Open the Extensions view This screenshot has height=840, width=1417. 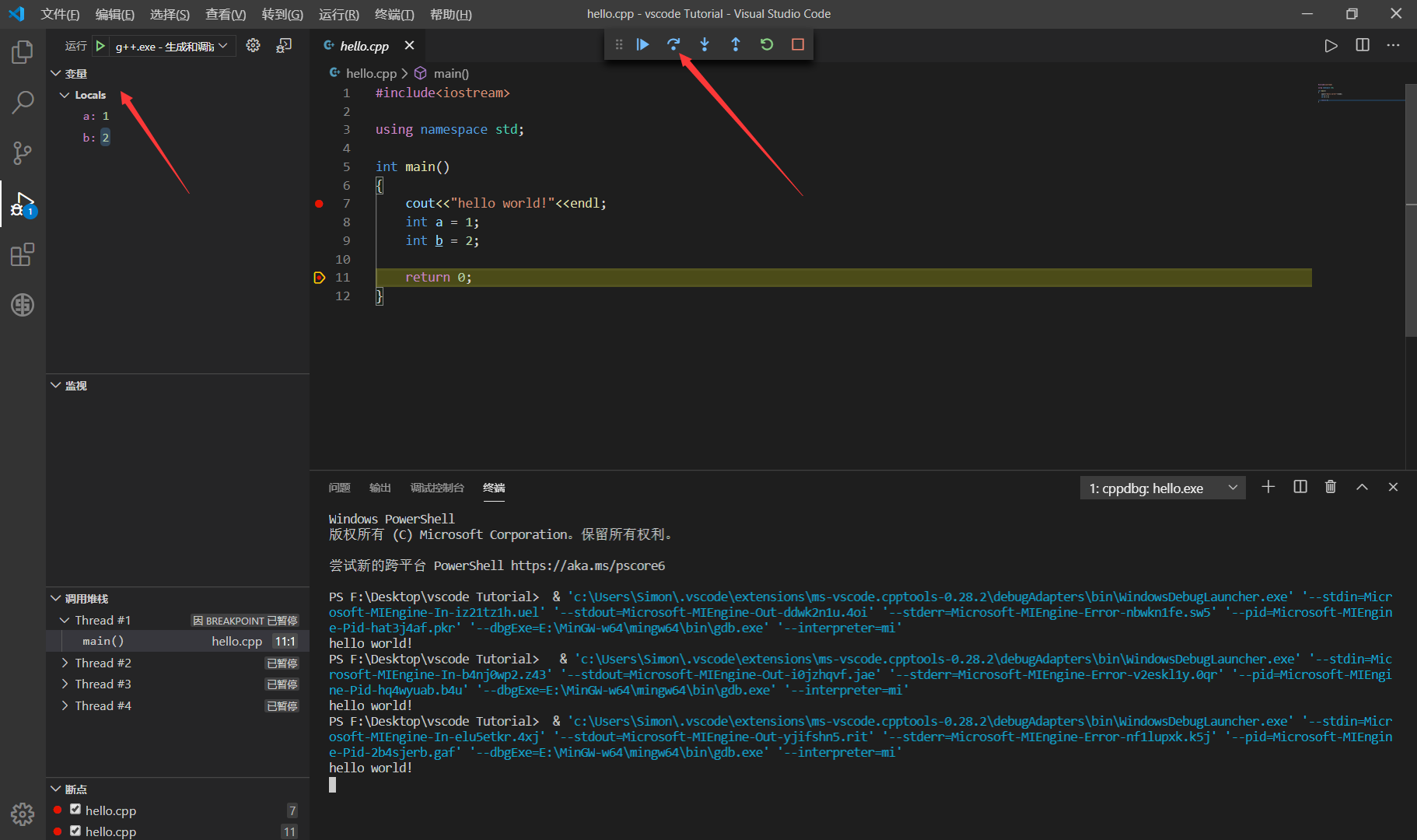(23, 254)
